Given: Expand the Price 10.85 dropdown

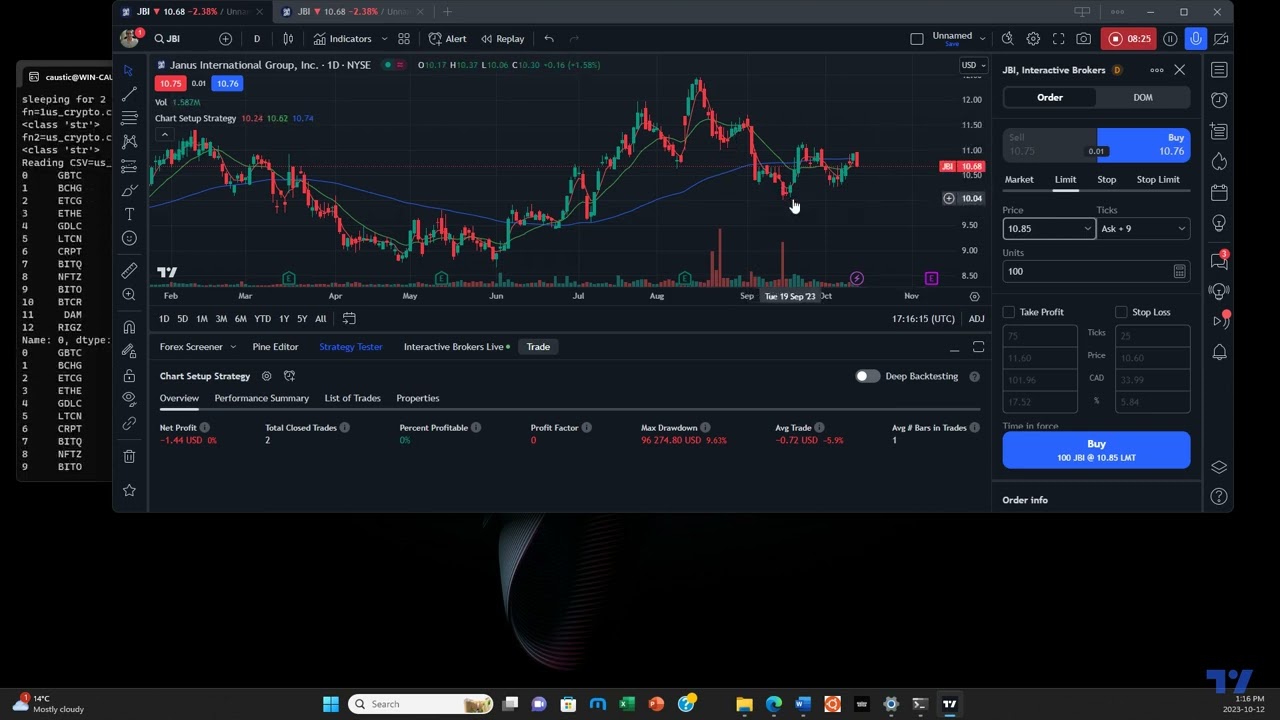Looking at the screenshot, I should pyautogui.click(x=1087, y=229).
